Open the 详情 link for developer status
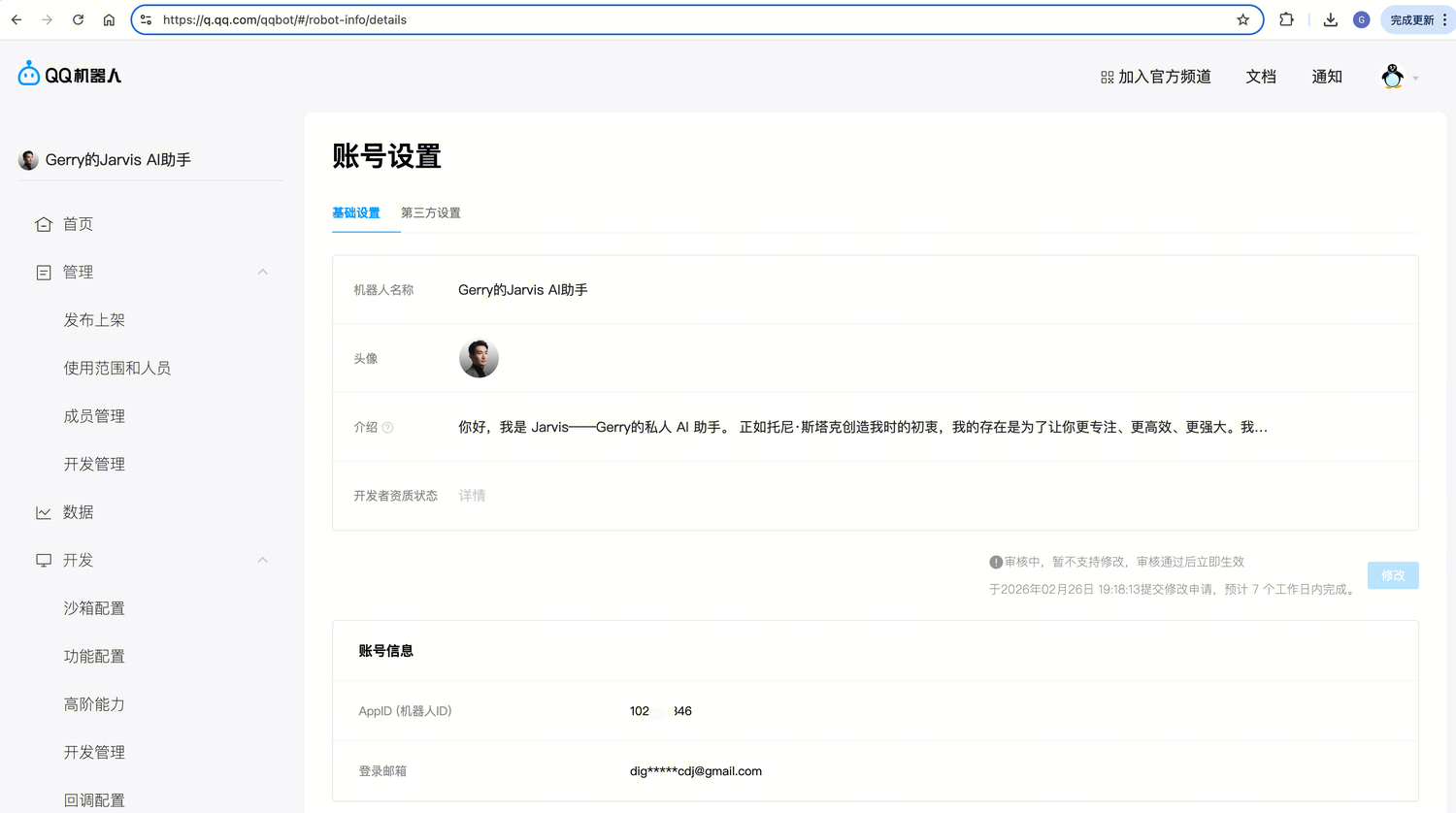 point(472,496)
